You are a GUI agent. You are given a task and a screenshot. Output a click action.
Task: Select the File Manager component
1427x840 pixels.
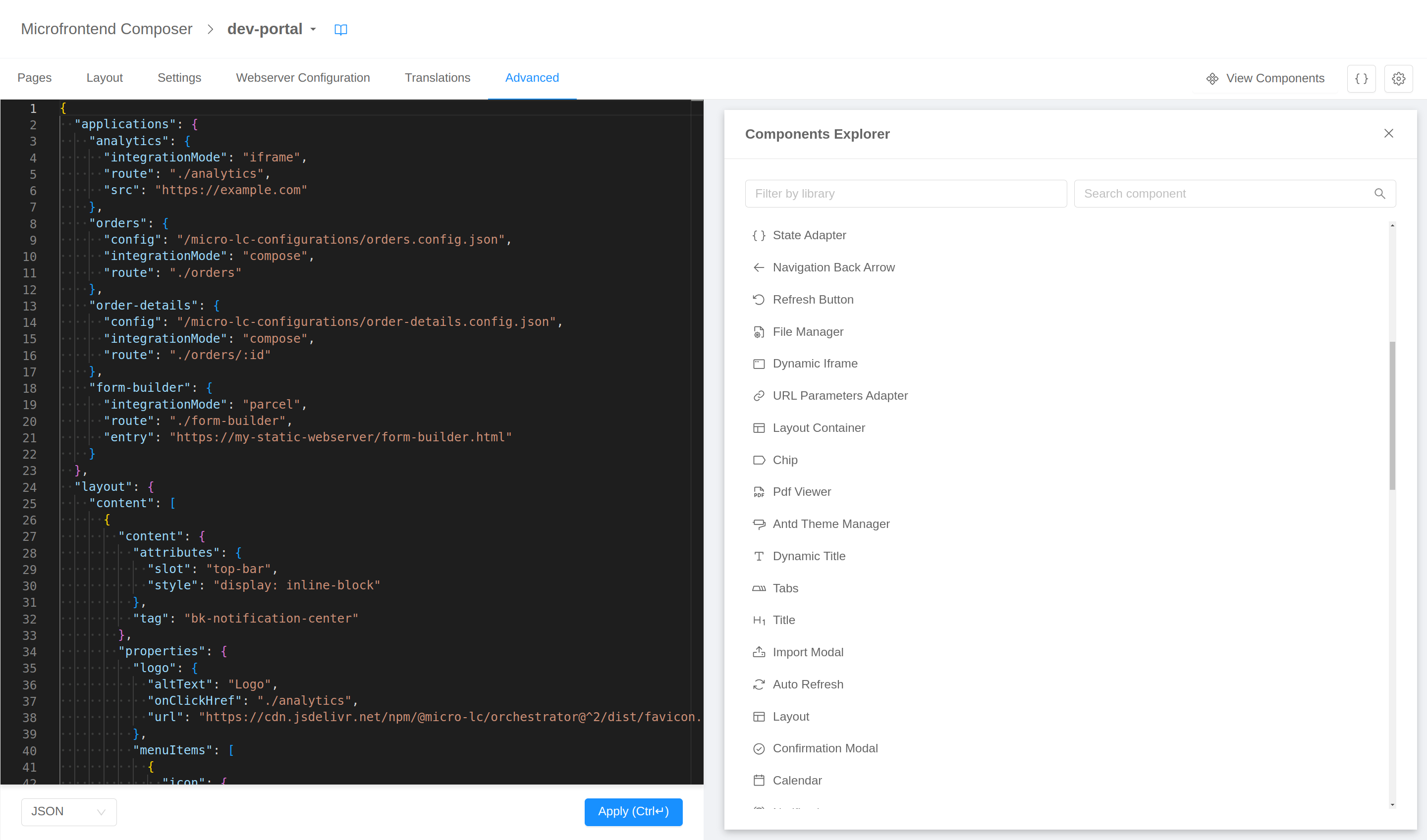808,332
